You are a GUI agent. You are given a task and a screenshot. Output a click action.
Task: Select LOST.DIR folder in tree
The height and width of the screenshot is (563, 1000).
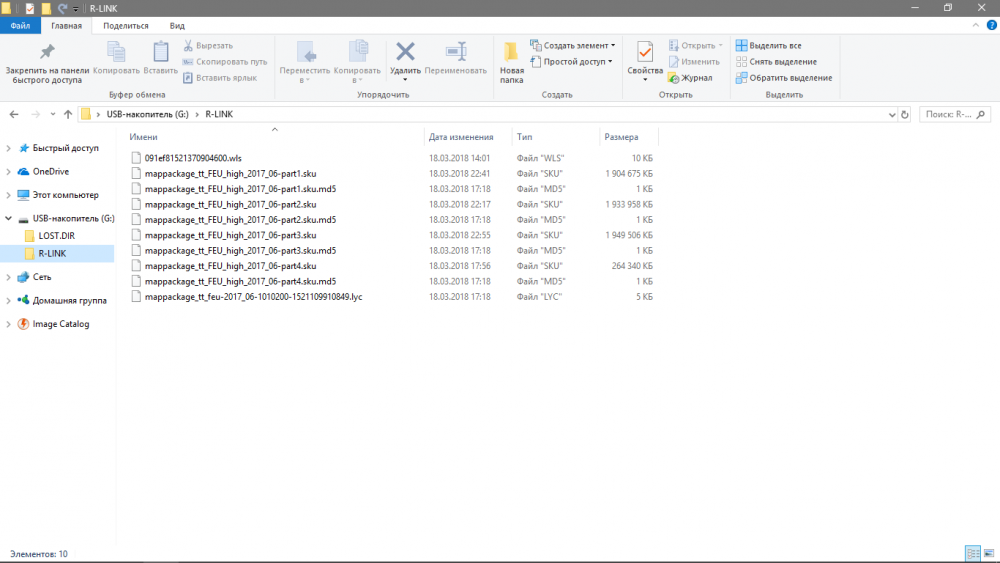pyautogui.click(x=56, y=236)
